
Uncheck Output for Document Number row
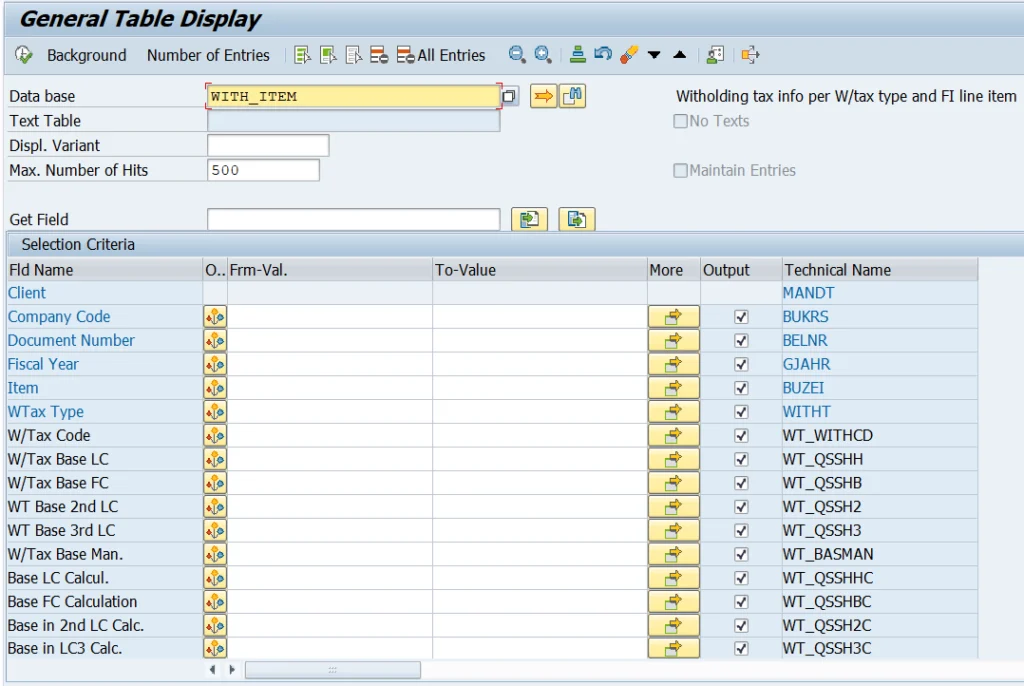[741, 341]
